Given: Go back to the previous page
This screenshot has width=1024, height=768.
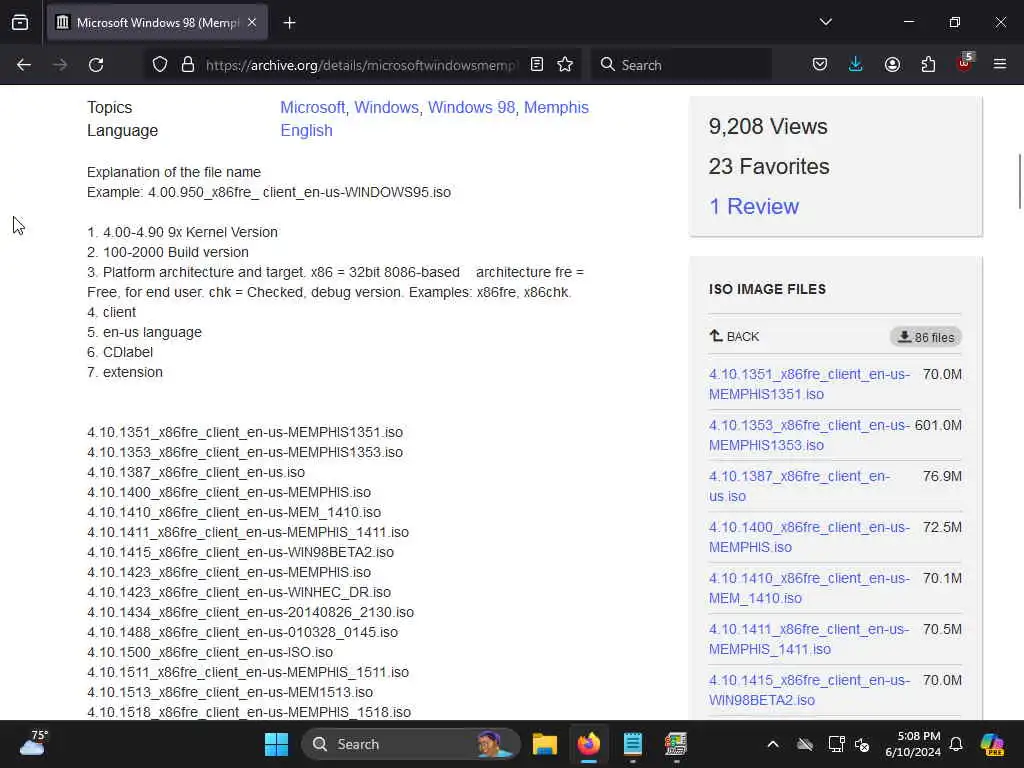Looking at the screenshot, I should click(24, 65).
